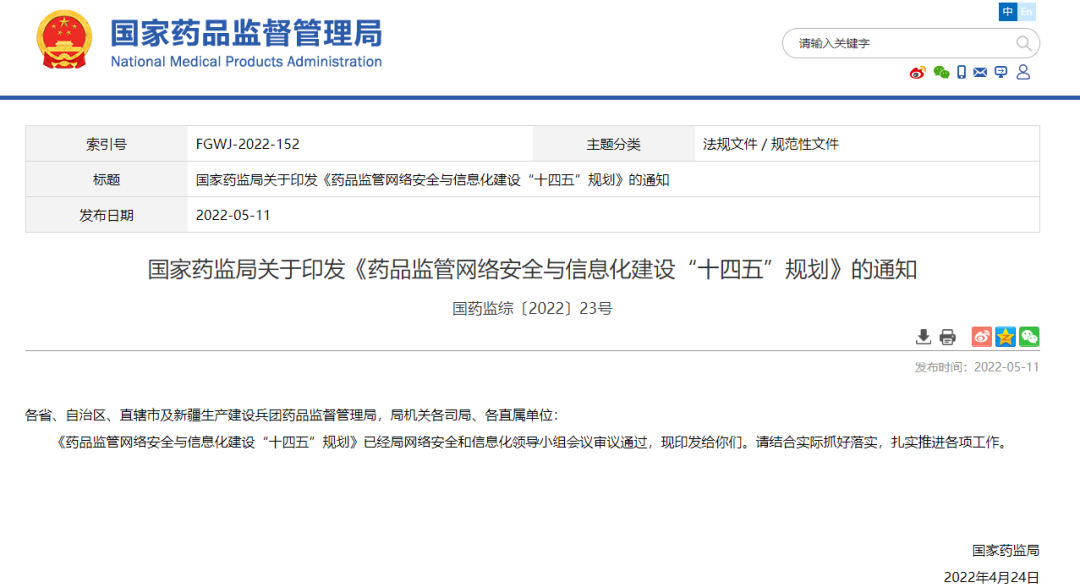
Task: Click the Weibo icon below the search box
Action: 917,72
